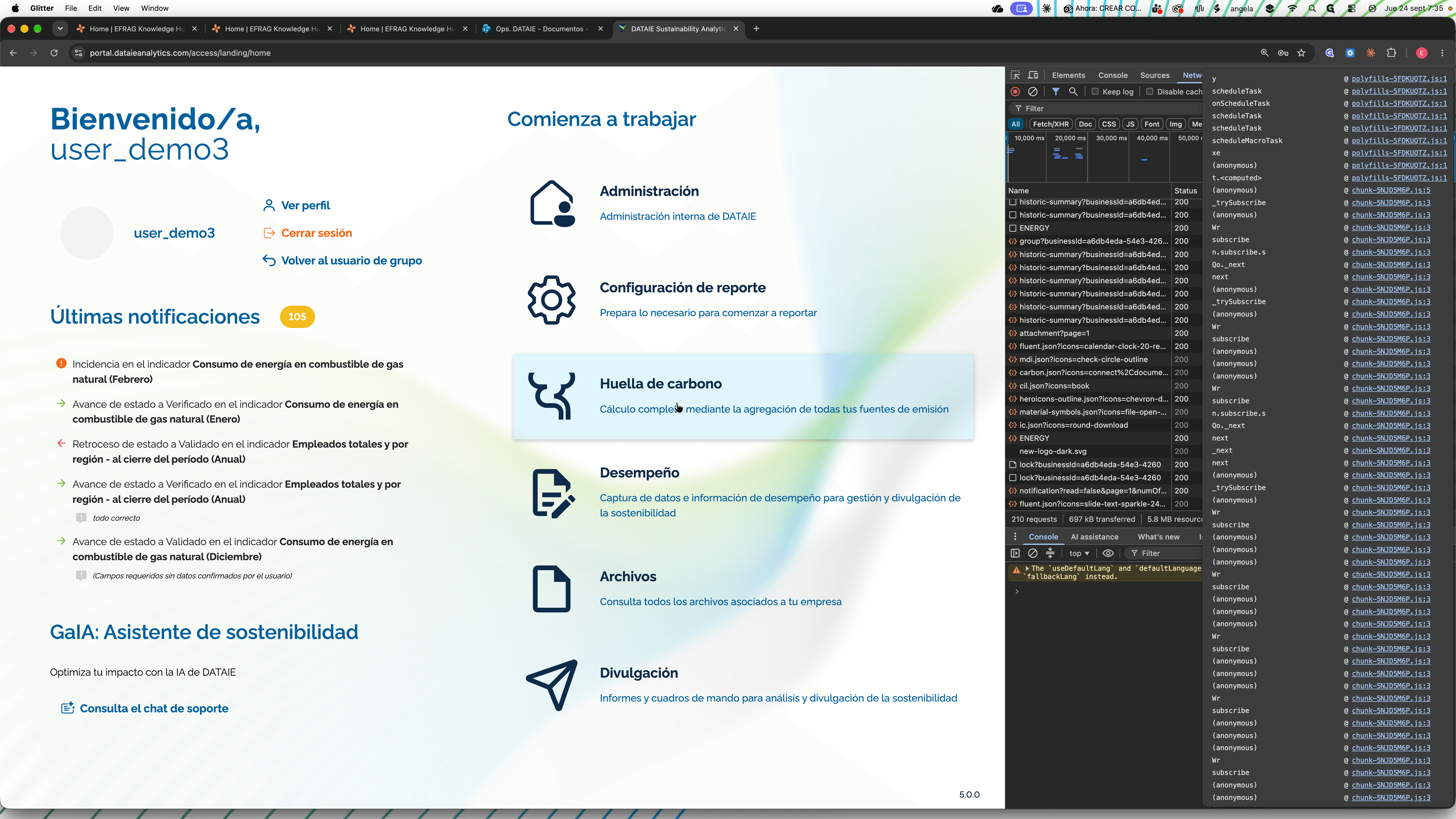Click the Ver perfil link
1456x819 pixels.
click(x=297, y=205)
